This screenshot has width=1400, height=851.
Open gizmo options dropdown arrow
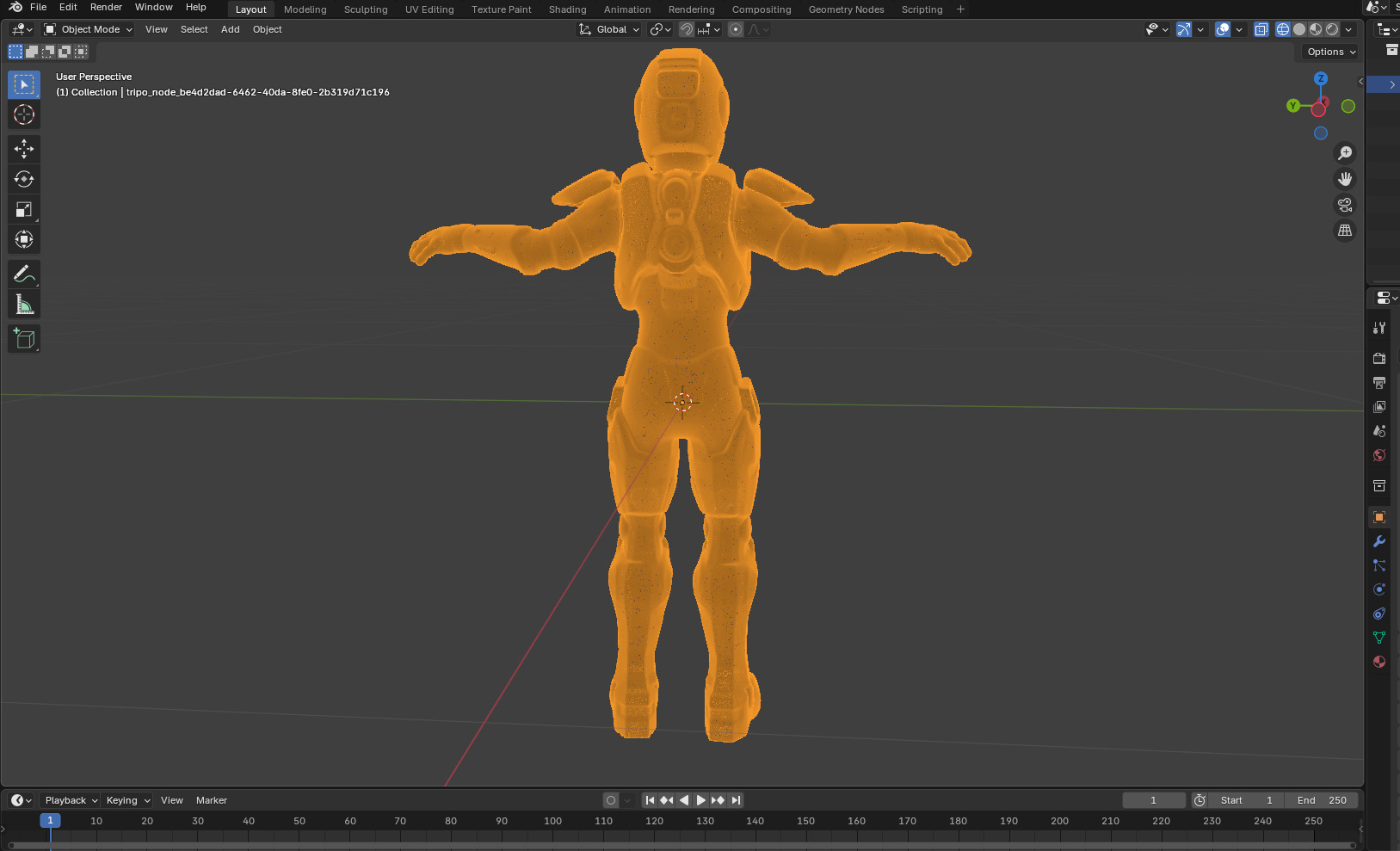pyautogui.click(x=1200, y=29)
